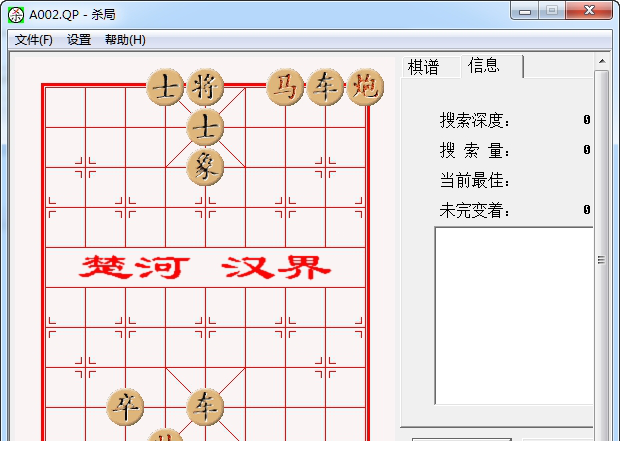Image resolution: width=620 pixels, height=458 pixels.
Task: Click the scrollbar up arrow
Action: [602, 61]
